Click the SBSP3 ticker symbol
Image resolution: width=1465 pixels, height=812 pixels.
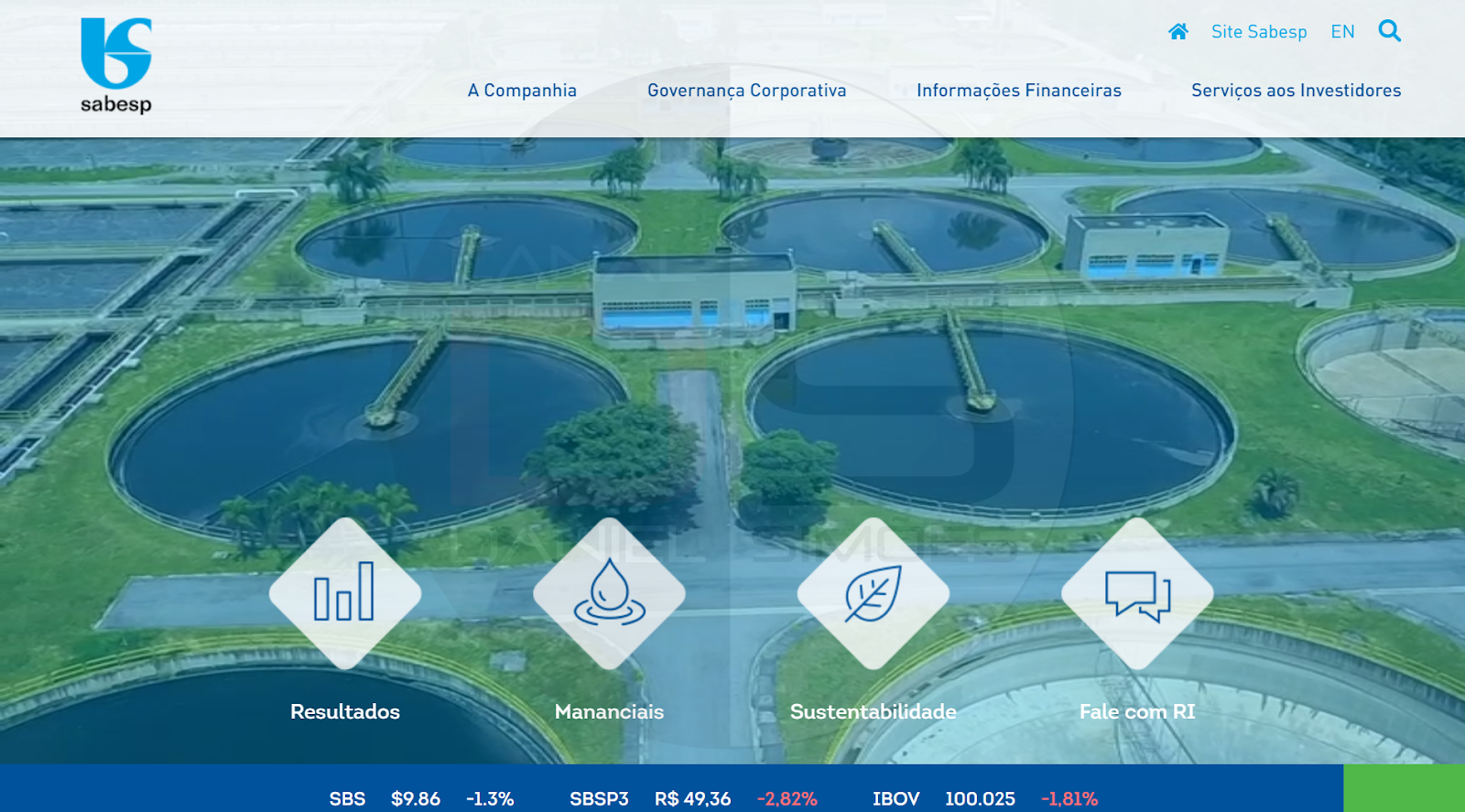tap(599, 799)
